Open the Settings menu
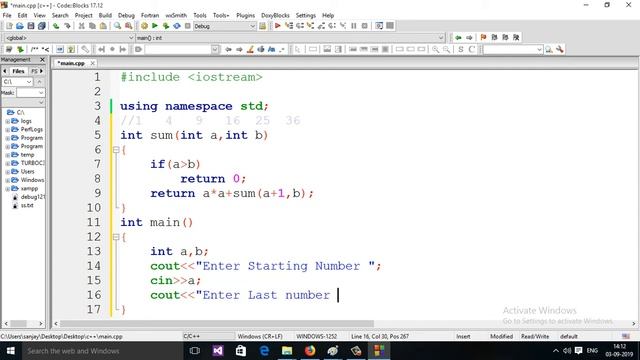Screen dimensions: 640x360 [306, 16]
